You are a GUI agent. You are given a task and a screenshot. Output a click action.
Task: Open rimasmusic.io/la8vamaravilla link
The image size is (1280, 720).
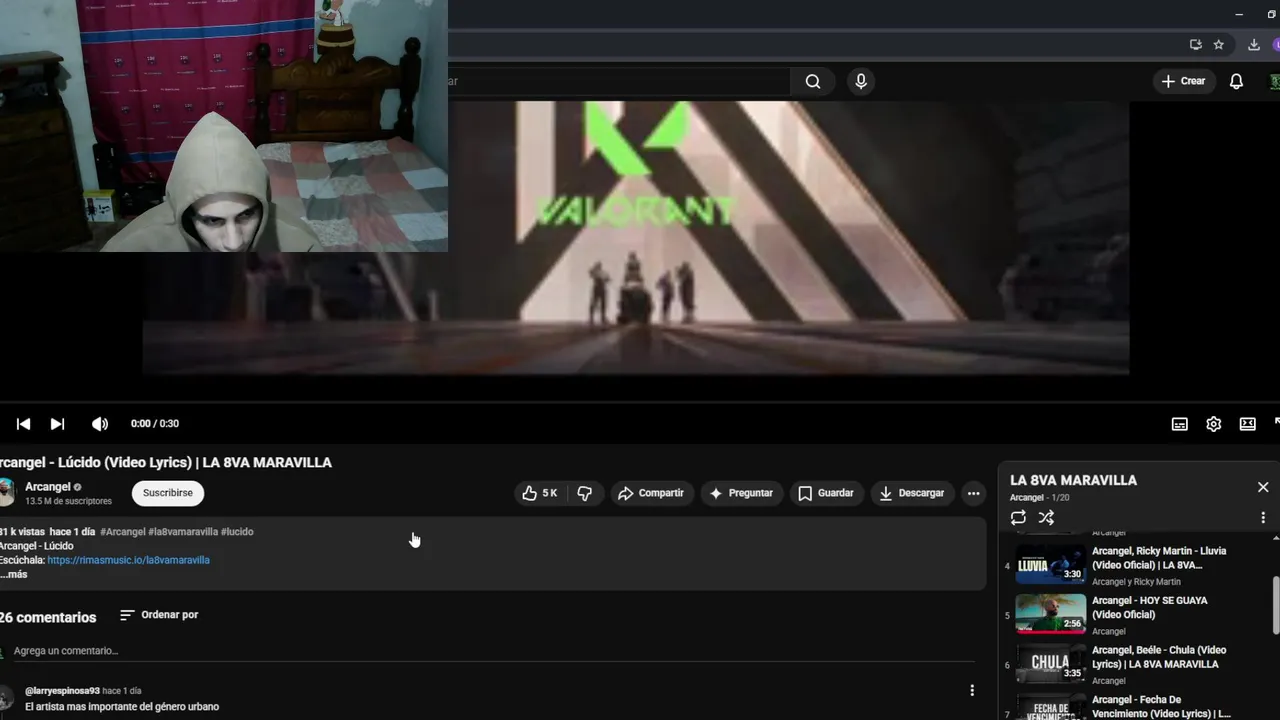pyautogui.click(x=128, y=560)
